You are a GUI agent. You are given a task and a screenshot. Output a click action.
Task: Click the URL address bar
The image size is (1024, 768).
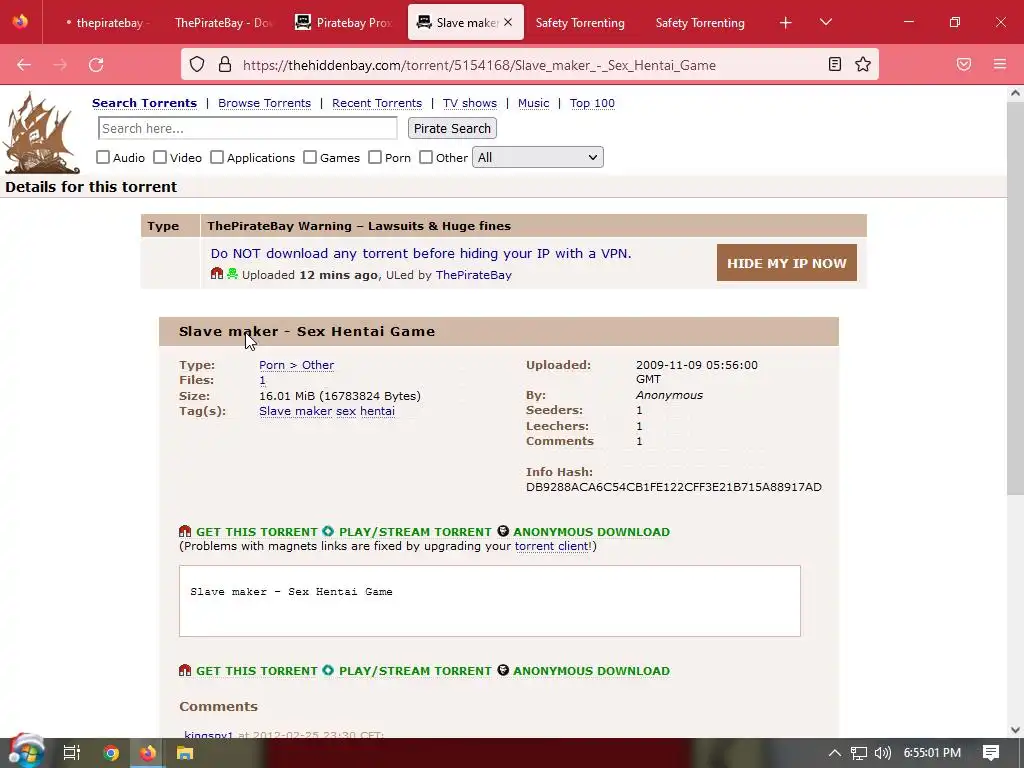pos(529,65)
